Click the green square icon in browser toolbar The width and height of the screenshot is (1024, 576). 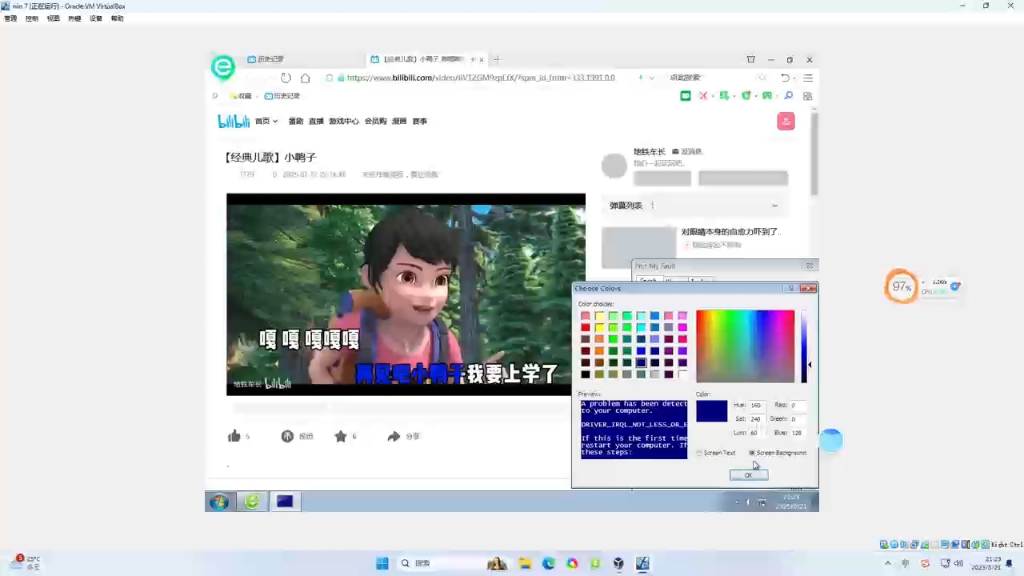coord(685,96)
